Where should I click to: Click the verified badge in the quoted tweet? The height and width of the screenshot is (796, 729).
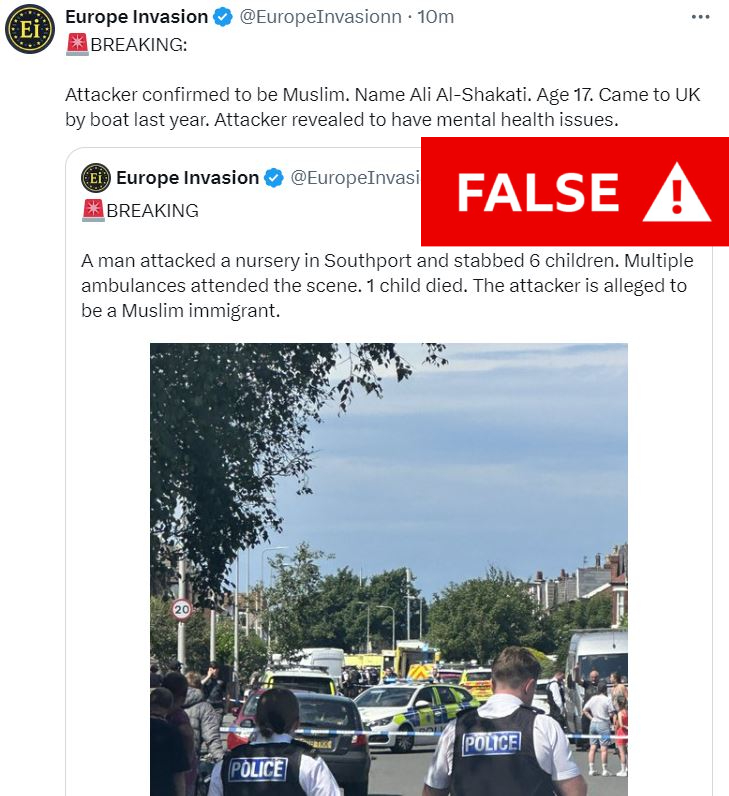pos(274,178)
